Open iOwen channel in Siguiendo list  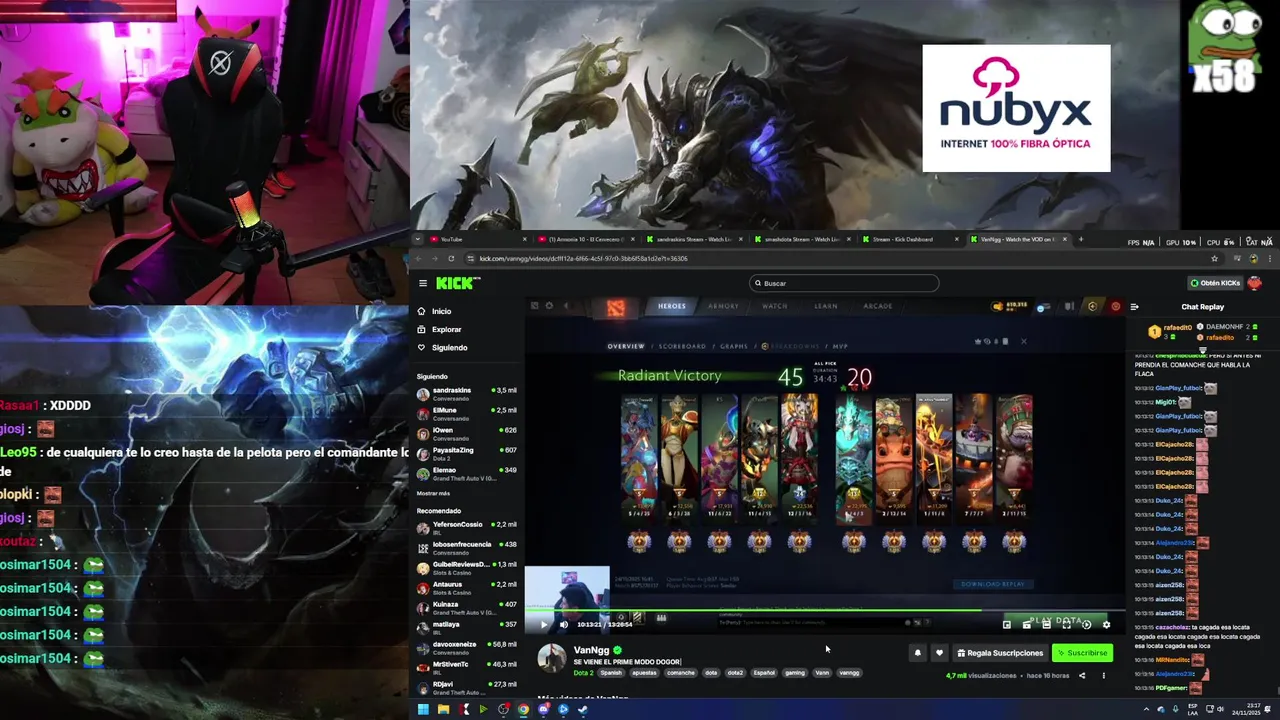click(x=467, y=433)
